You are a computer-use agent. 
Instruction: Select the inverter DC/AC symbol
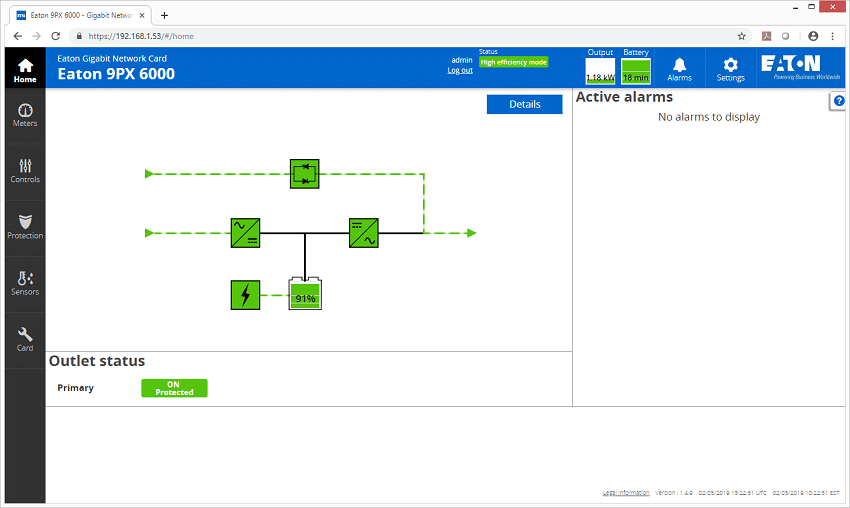[x=364, y=233]
